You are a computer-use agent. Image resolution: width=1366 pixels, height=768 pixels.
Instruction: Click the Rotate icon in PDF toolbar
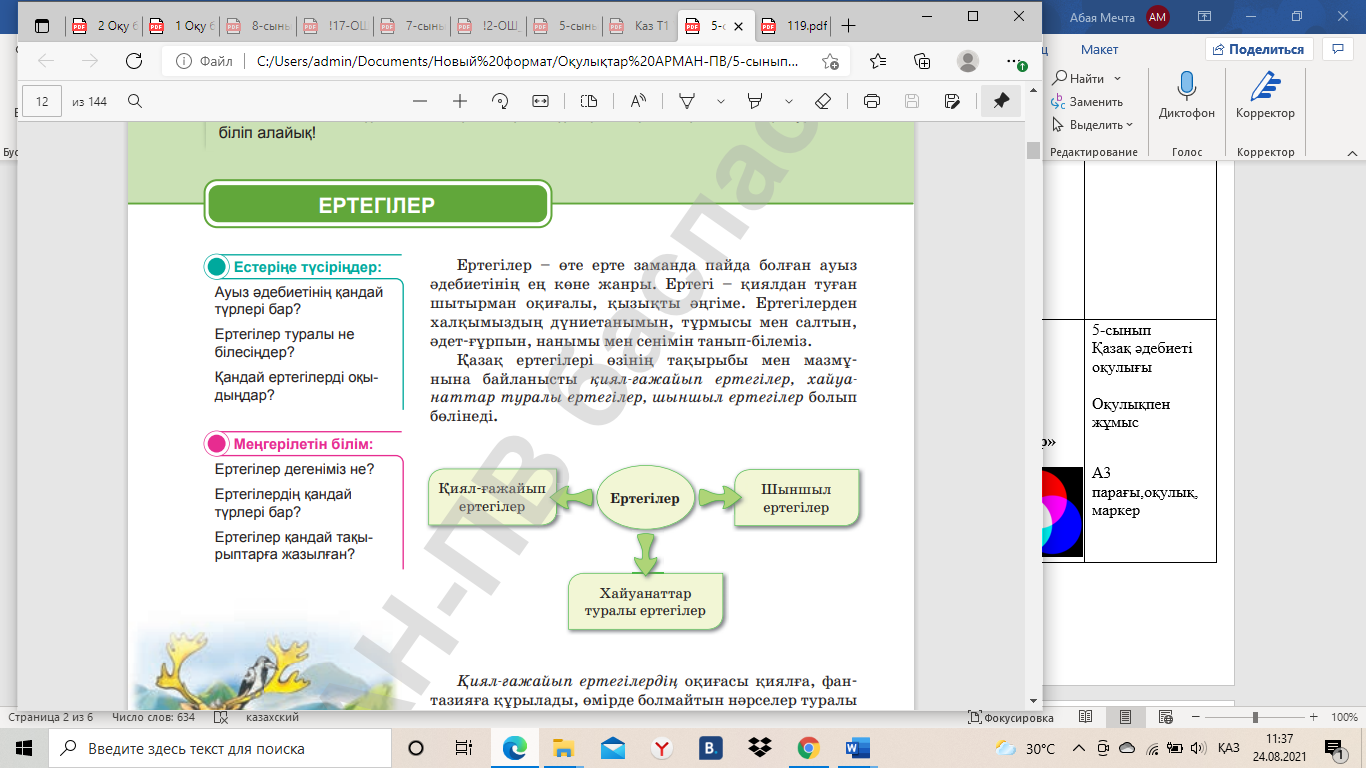tap(500, 101)
